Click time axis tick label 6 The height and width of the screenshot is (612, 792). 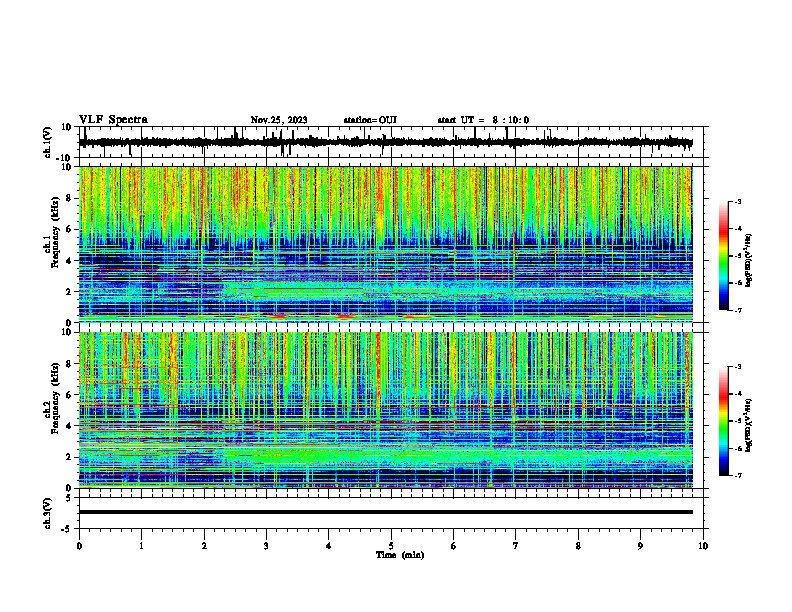pos(454,546)
